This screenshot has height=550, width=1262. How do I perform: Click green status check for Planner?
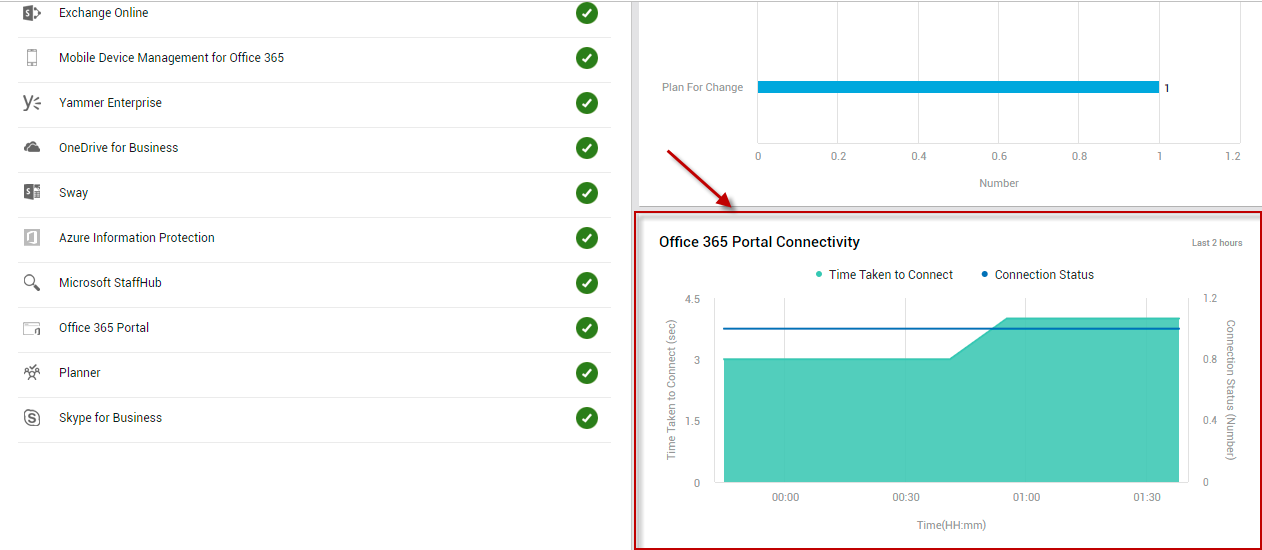tap(587, 373)
